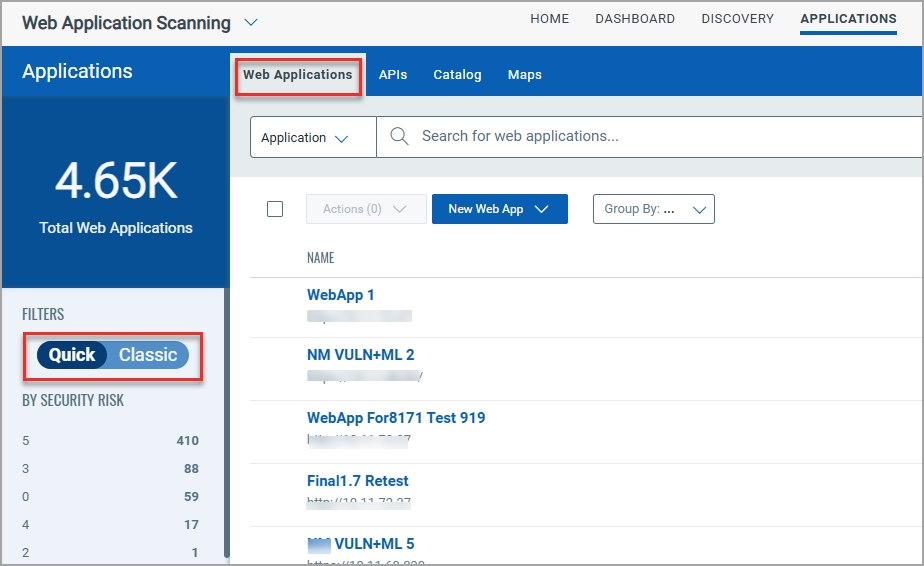This screenshot has width=924, height=566.
Task: Open the Maps tab
Action: point(524,75)
